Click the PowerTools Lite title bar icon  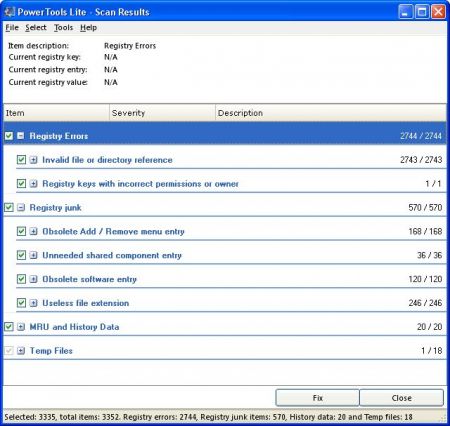pyautogui.click(x=9, y=12)
